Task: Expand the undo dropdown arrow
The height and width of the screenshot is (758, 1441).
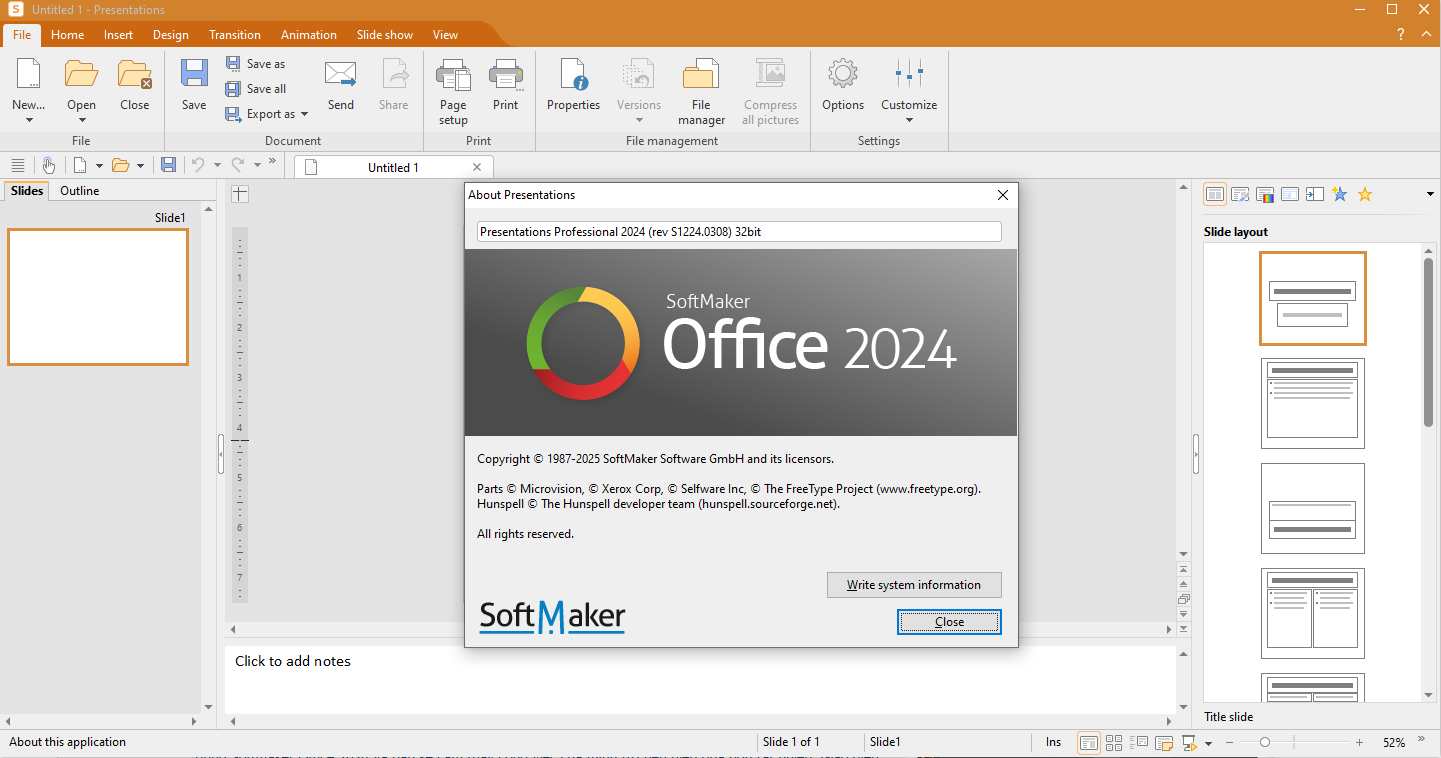Action: pyautogui.click(x=218, y=165)
